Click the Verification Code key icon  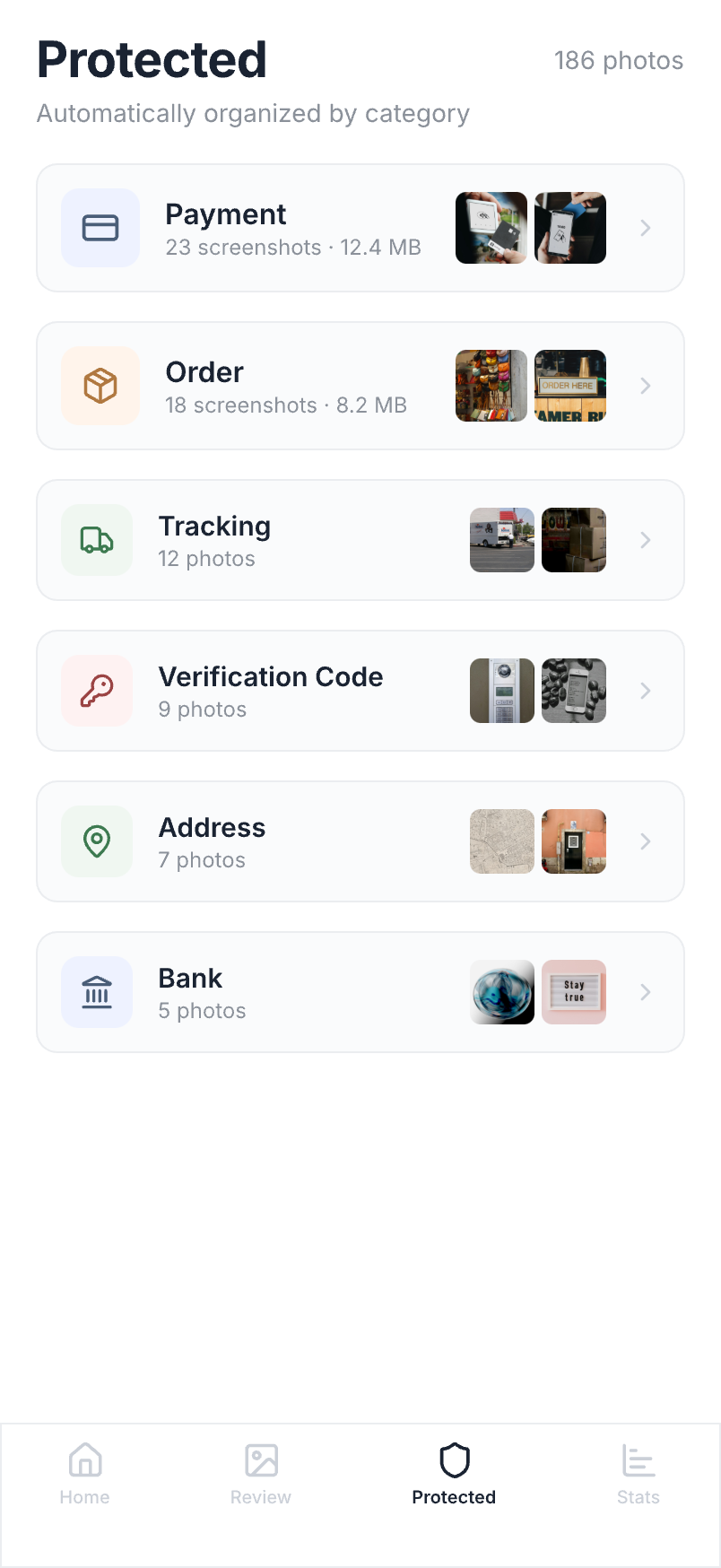pyautogui.click(x=97, y=691)
